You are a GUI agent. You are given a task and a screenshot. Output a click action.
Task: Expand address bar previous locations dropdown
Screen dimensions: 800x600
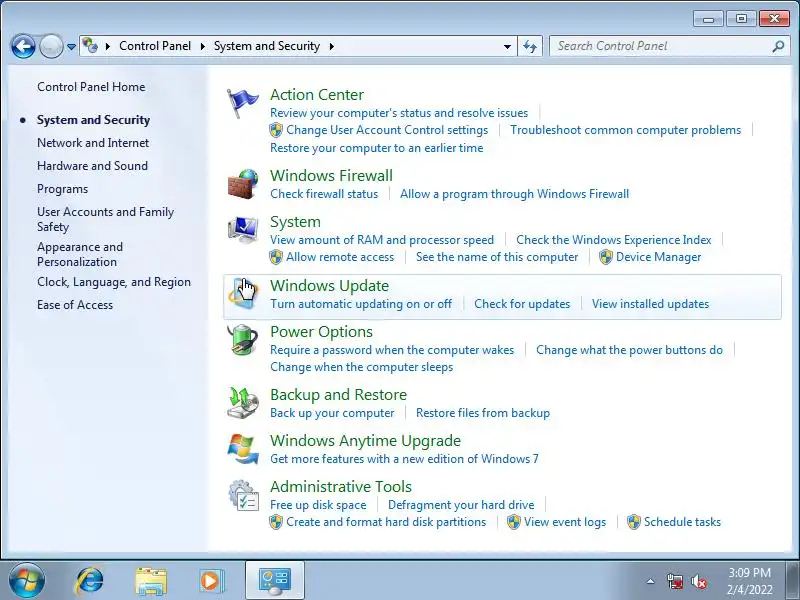tap(507, 46)
